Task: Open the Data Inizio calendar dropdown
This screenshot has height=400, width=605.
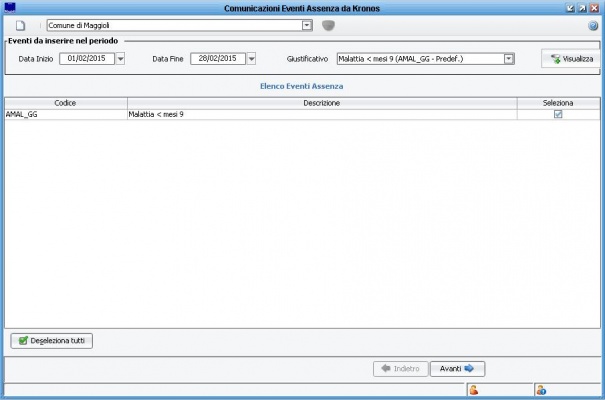Action: 120,59
